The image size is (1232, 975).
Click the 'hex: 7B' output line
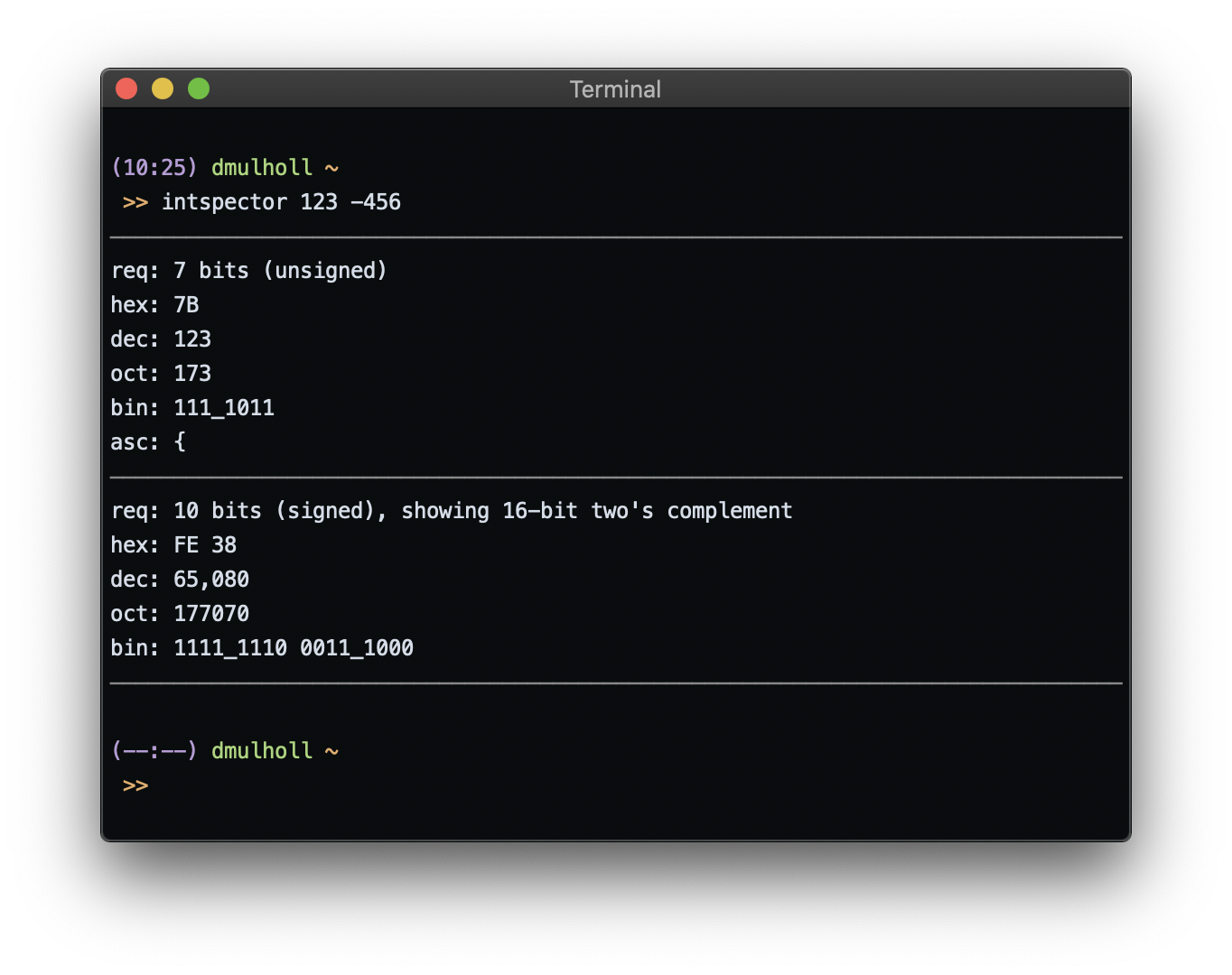tap(154, 305)
